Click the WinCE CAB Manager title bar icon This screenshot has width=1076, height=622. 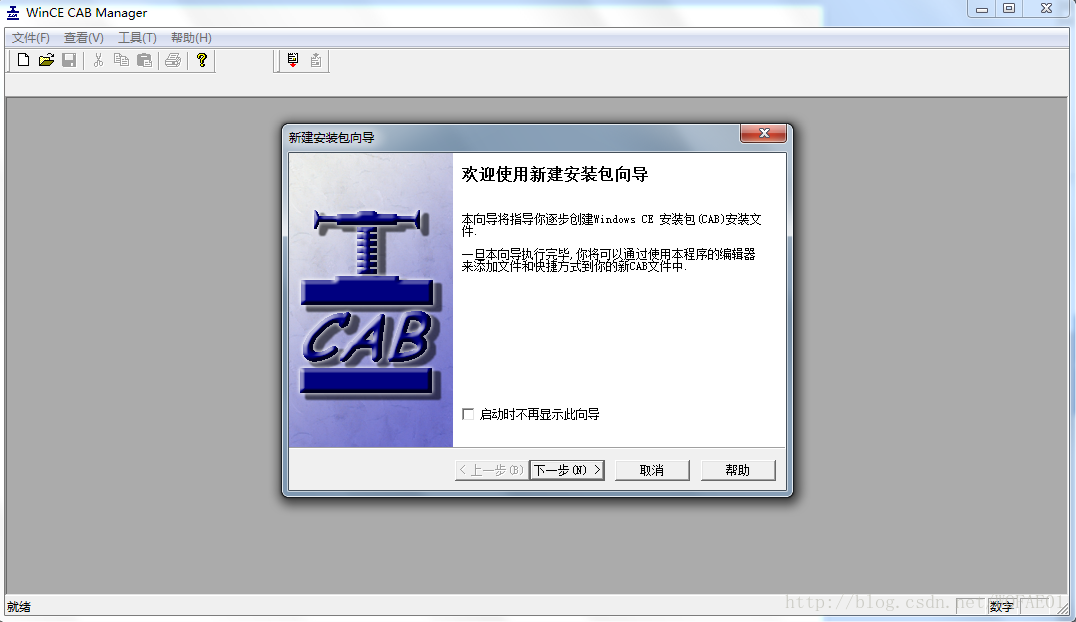point(12,12)
